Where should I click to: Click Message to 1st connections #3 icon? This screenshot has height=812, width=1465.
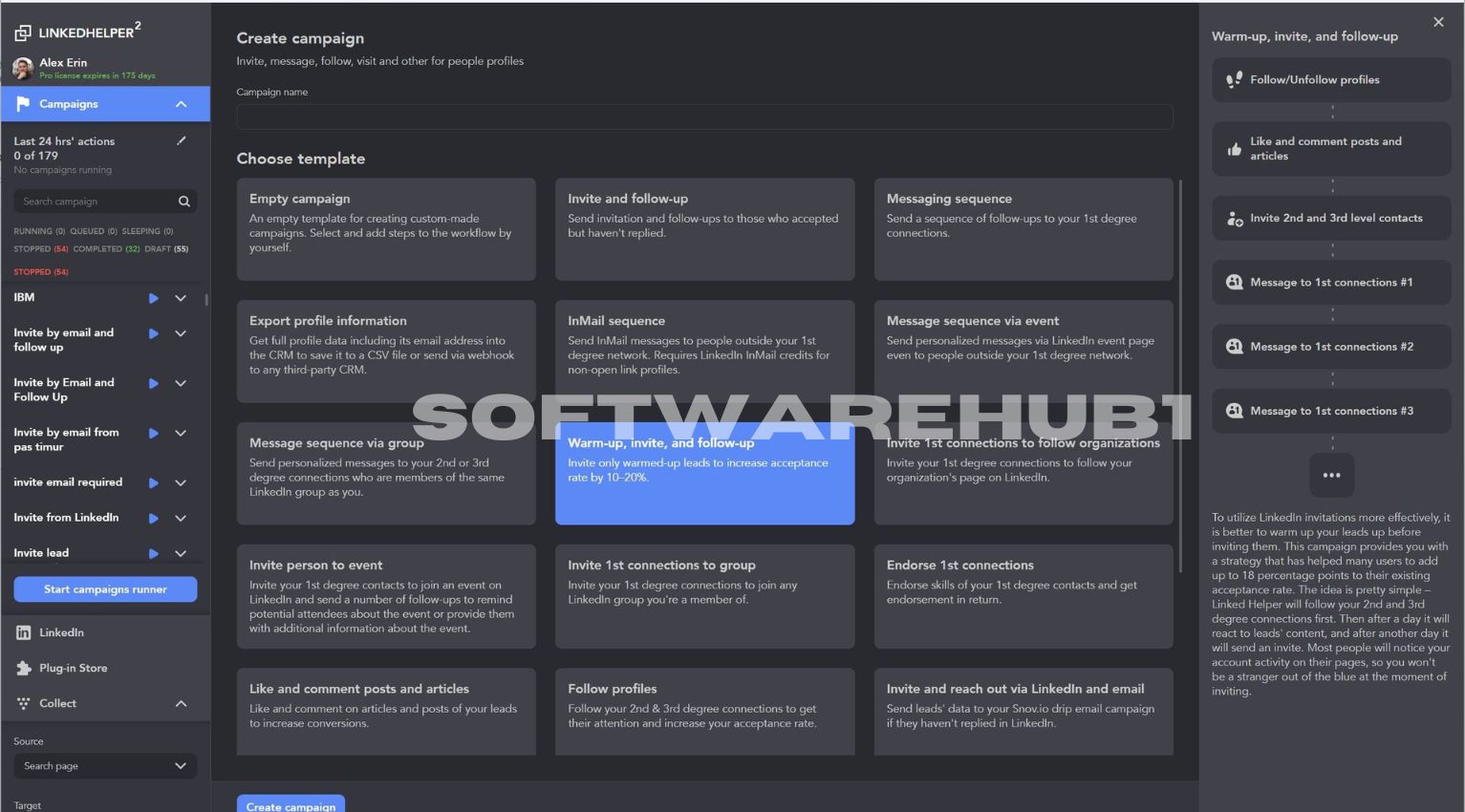1235,411
